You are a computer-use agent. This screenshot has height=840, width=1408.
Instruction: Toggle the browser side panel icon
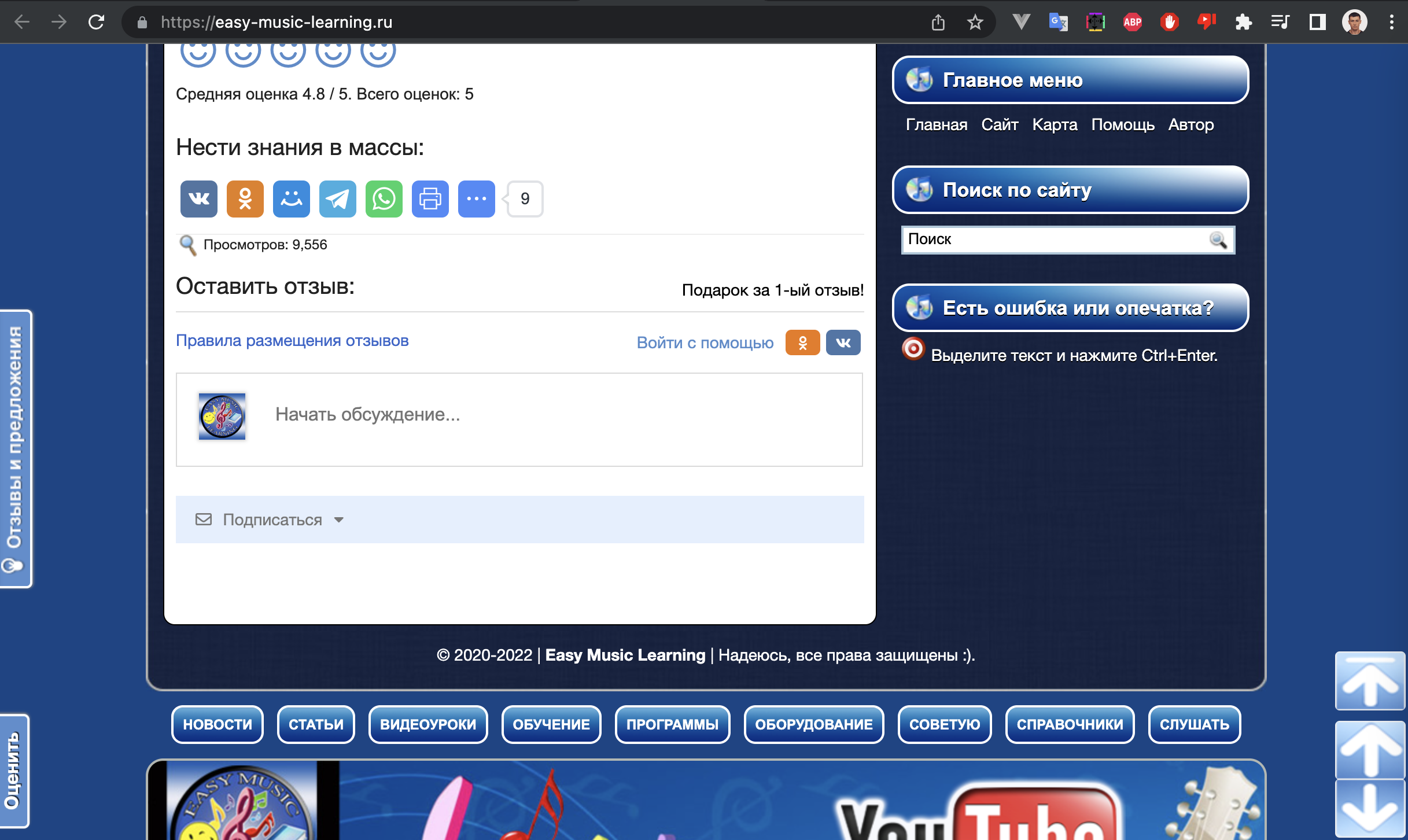tap(1317, 22)
